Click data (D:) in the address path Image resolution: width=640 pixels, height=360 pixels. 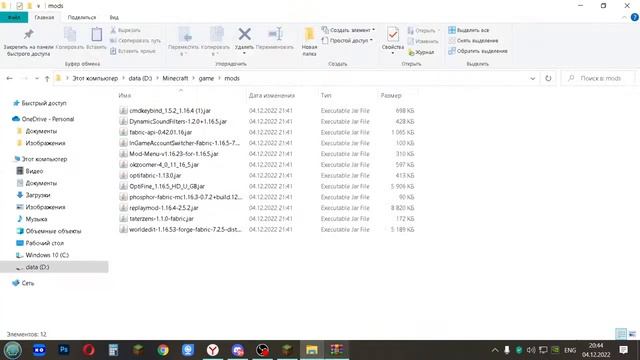140,78
